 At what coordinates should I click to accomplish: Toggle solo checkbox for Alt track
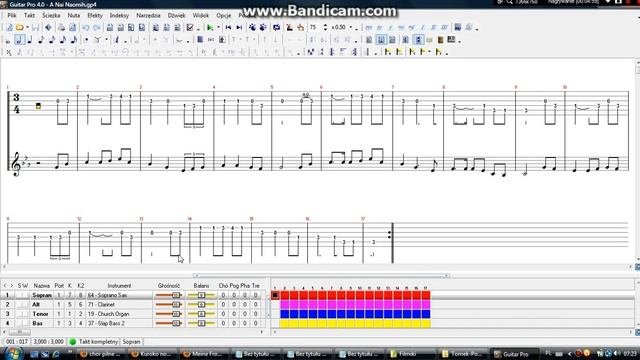click(x=19, y=304)
